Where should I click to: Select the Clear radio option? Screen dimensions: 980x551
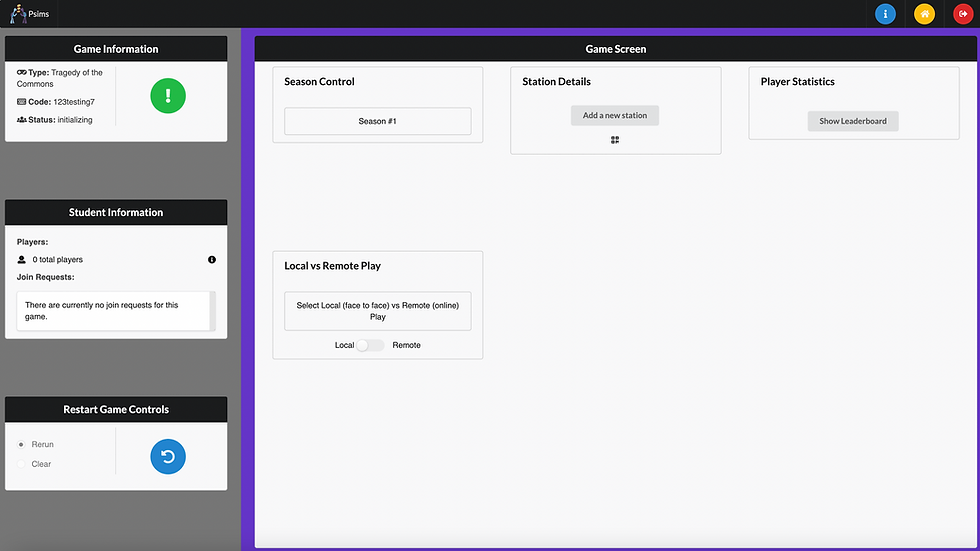(x=21, y=464)
